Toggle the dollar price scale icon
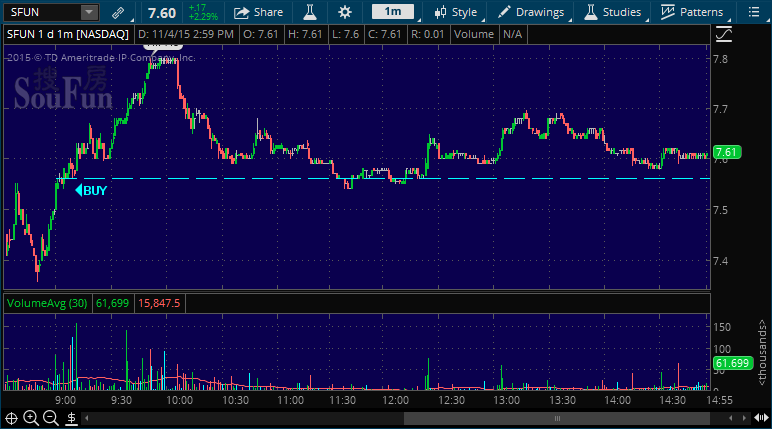The height and width of the screenshot is (429, 772). point(71,419)
